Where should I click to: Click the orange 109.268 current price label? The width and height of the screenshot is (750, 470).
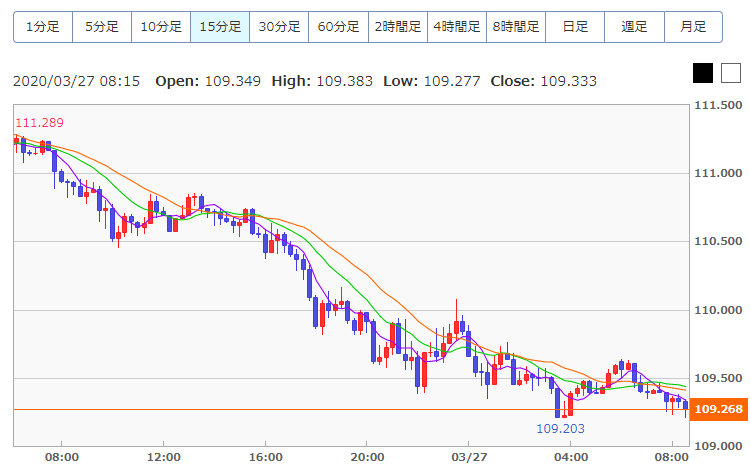719,409
